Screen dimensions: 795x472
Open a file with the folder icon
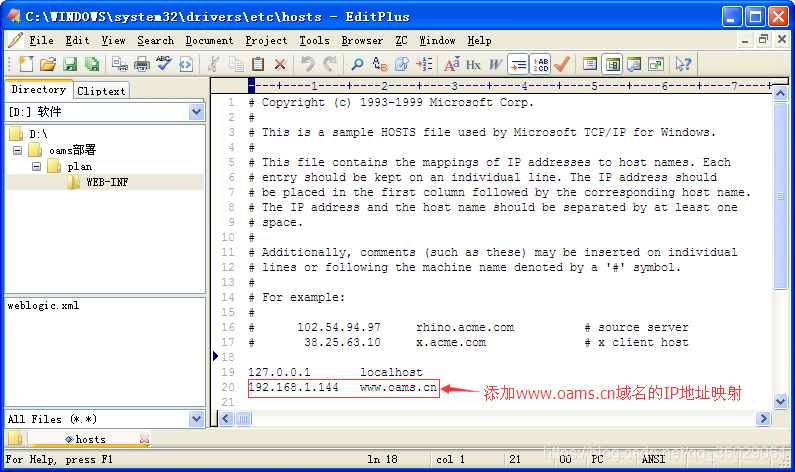pyautogui.click(x=48, y=64)
